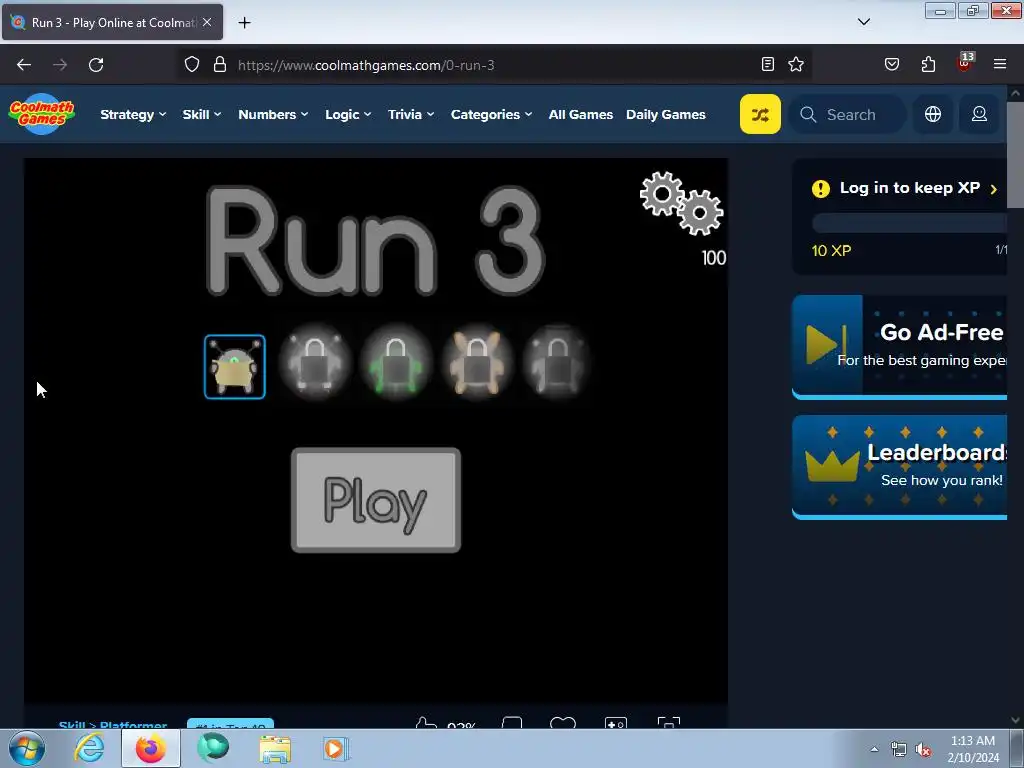Image resolution: width=1024 pixels, height=768 pixels.
Task: Select the last locked dark character
Action: pyautogui.click(x=557, y=362)
